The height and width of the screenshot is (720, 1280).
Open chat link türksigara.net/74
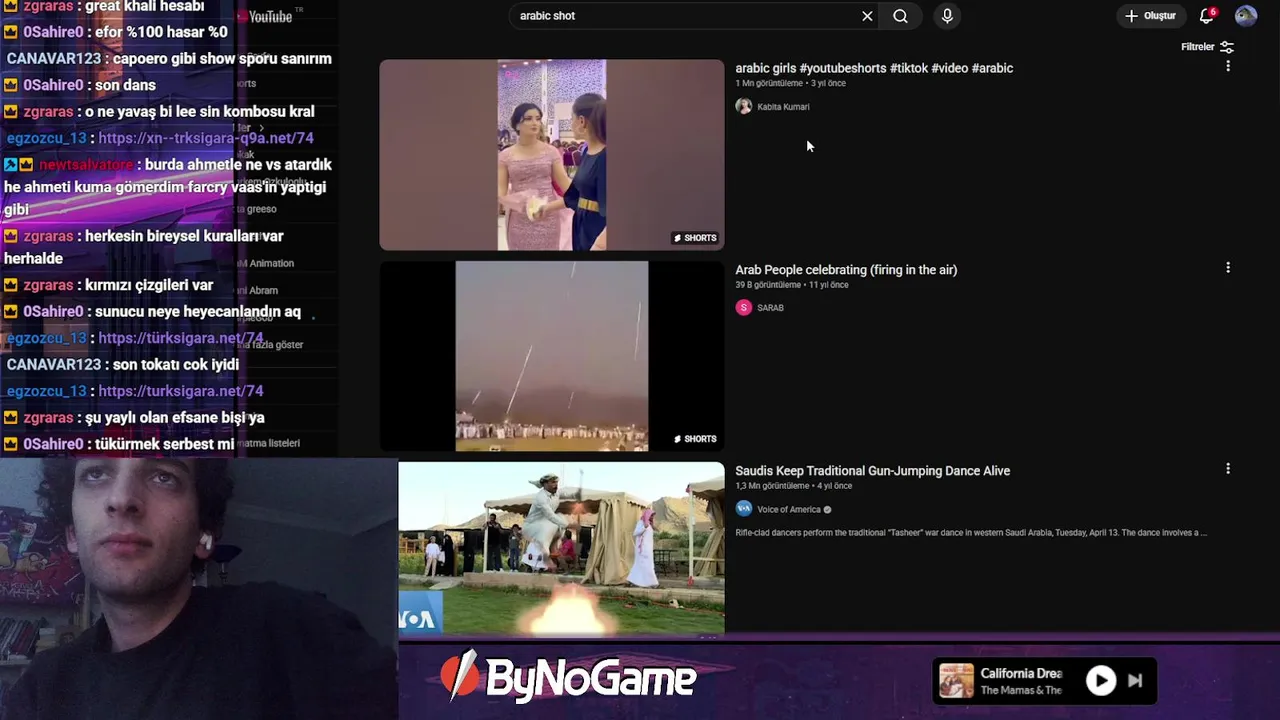point(181,338)
